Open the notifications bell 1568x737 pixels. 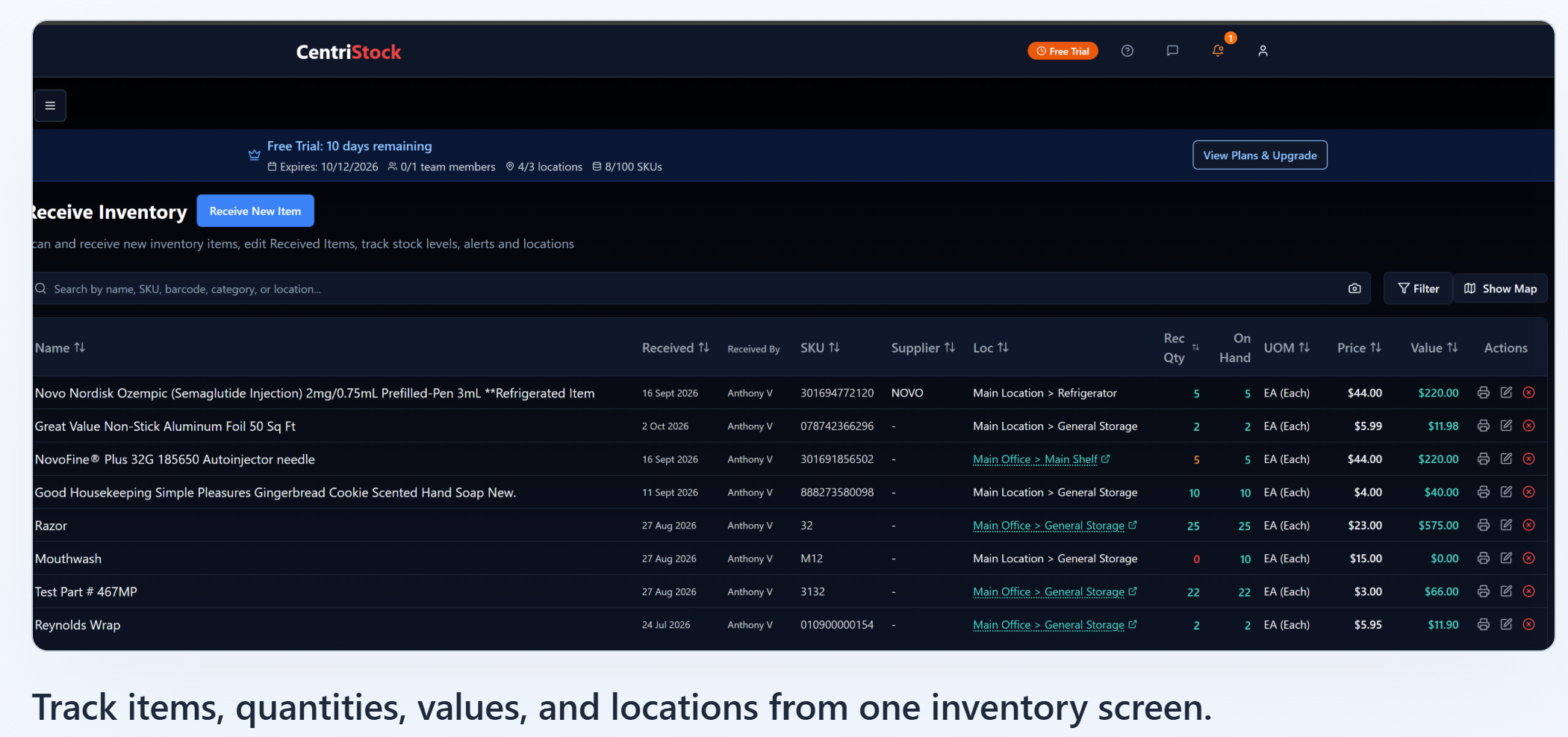(x=1218, y=51)
